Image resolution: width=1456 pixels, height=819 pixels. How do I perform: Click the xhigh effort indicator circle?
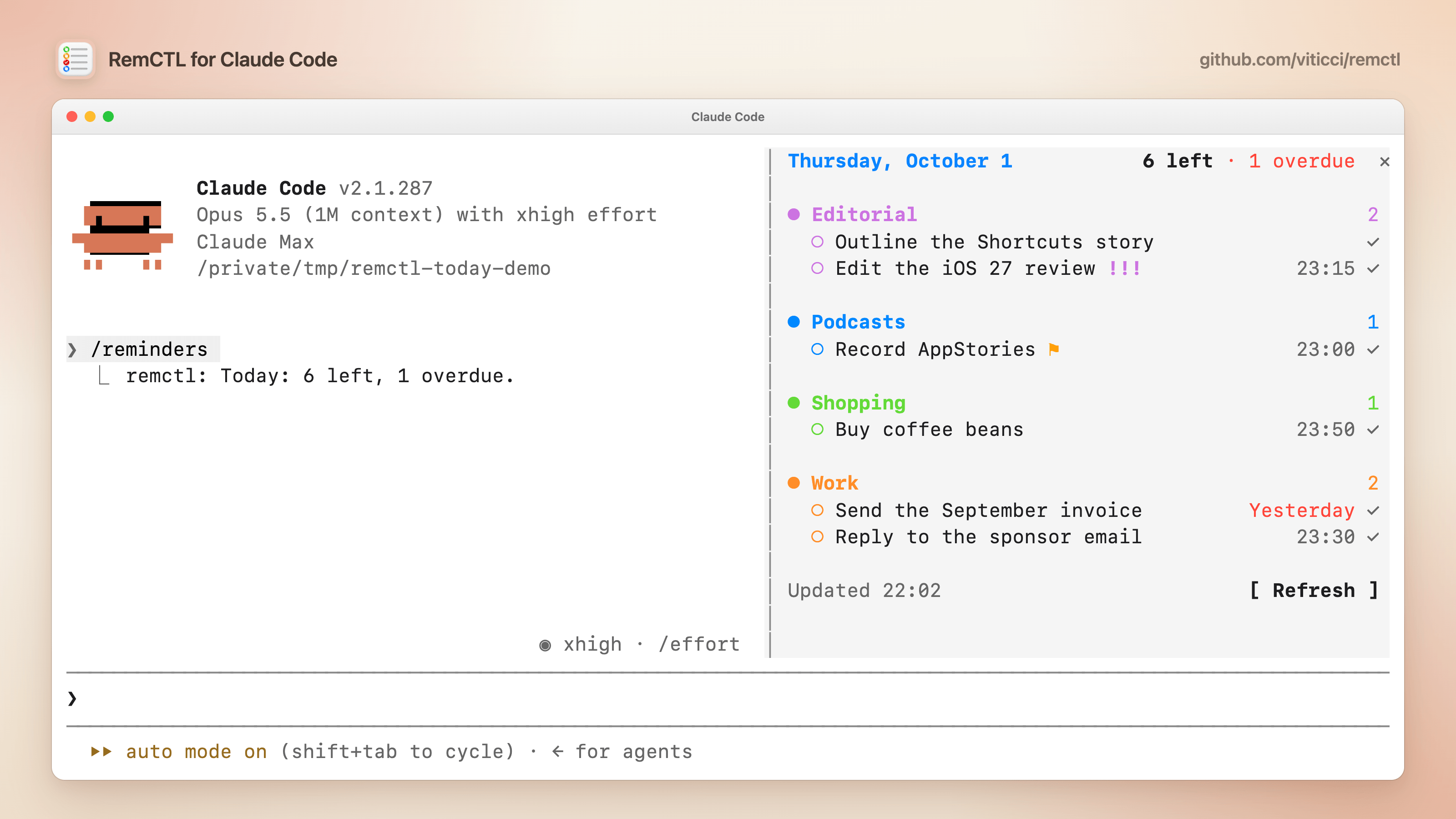click(x=545, y=645)
